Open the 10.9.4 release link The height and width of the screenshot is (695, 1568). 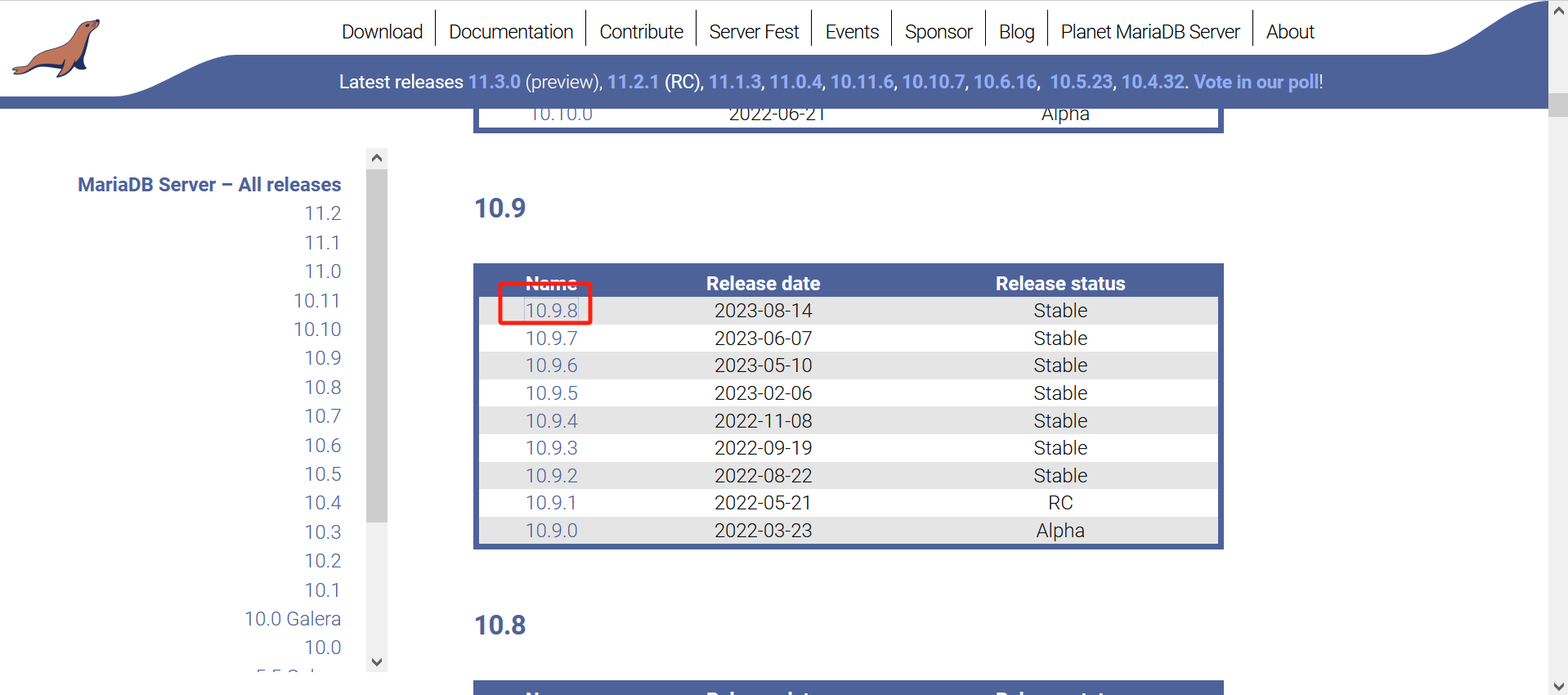(x=552, y=421)
